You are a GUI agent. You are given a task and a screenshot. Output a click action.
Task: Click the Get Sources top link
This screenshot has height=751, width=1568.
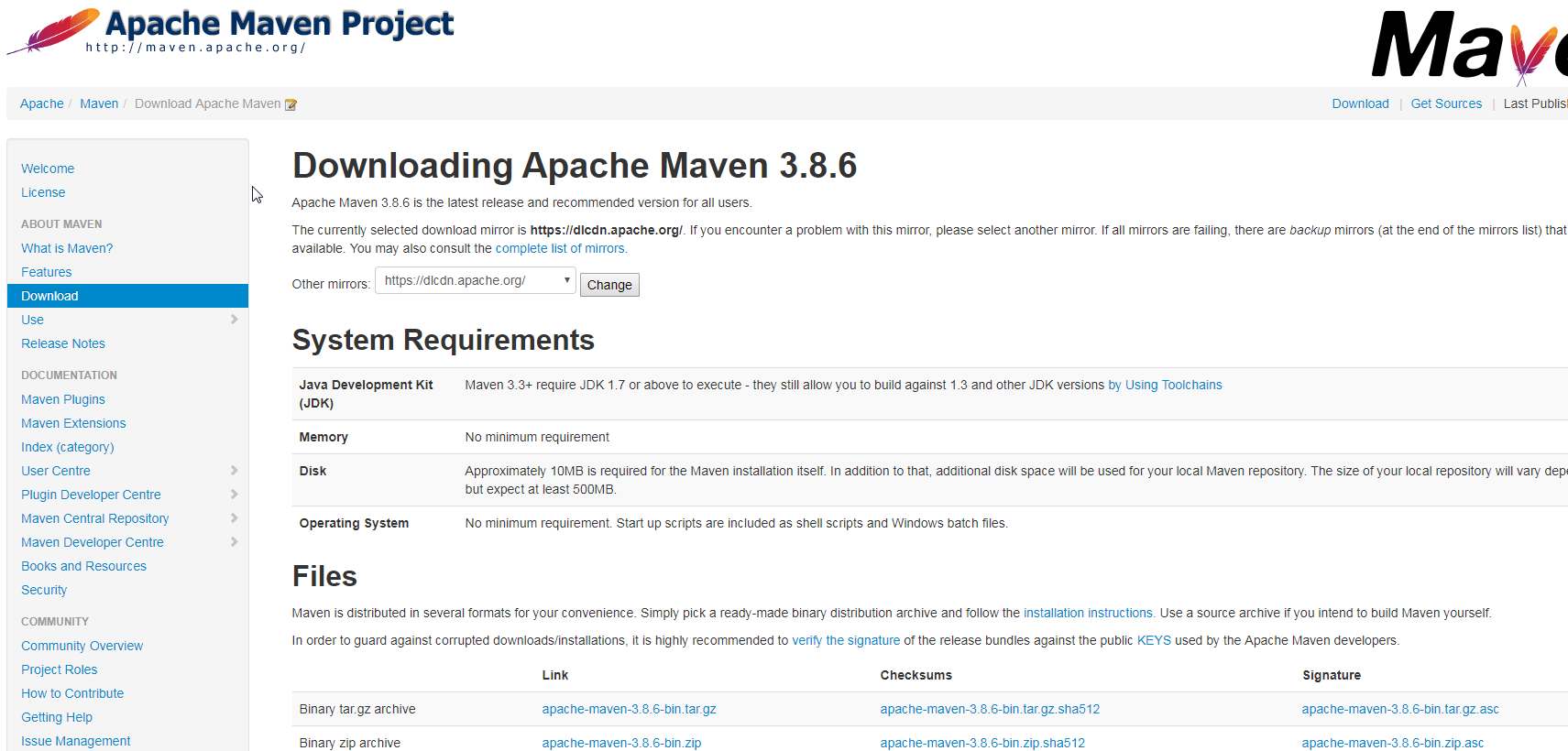(x=1445, y=103)
